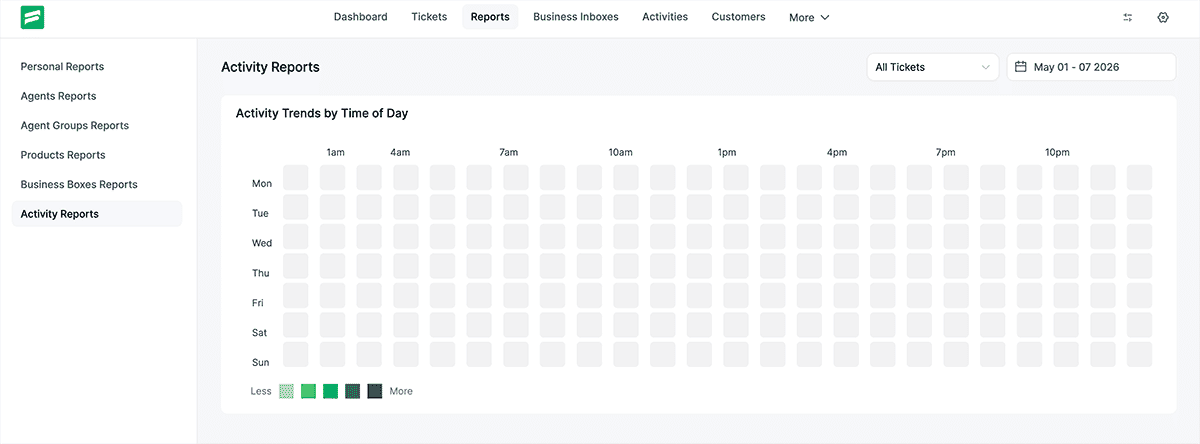The height and width of the screenshot is (444, 1200).
Task: Open the Customers tab
Action: (x=739, y=17)
